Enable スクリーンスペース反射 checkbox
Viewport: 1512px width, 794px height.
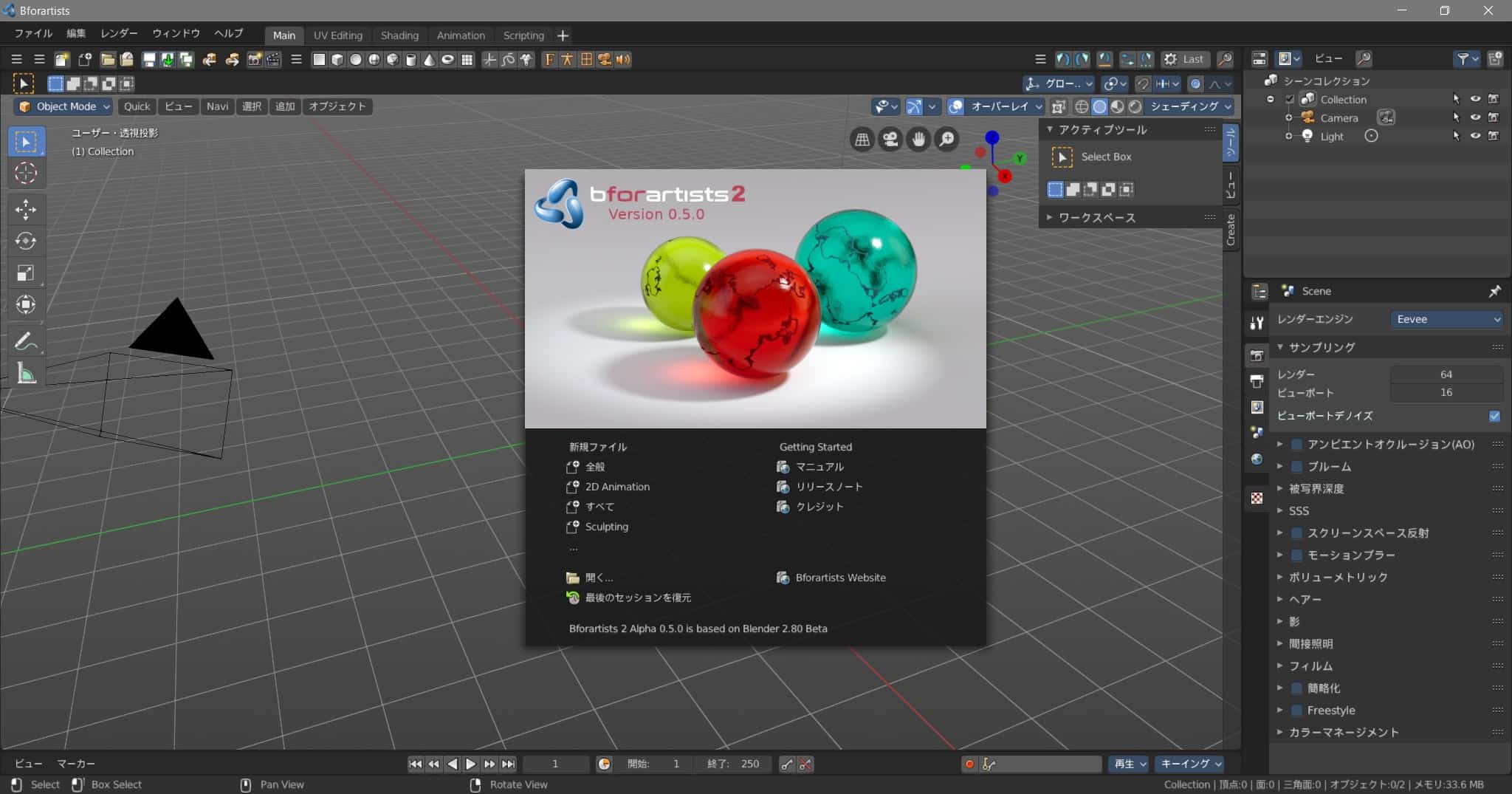pos(1296,533)
